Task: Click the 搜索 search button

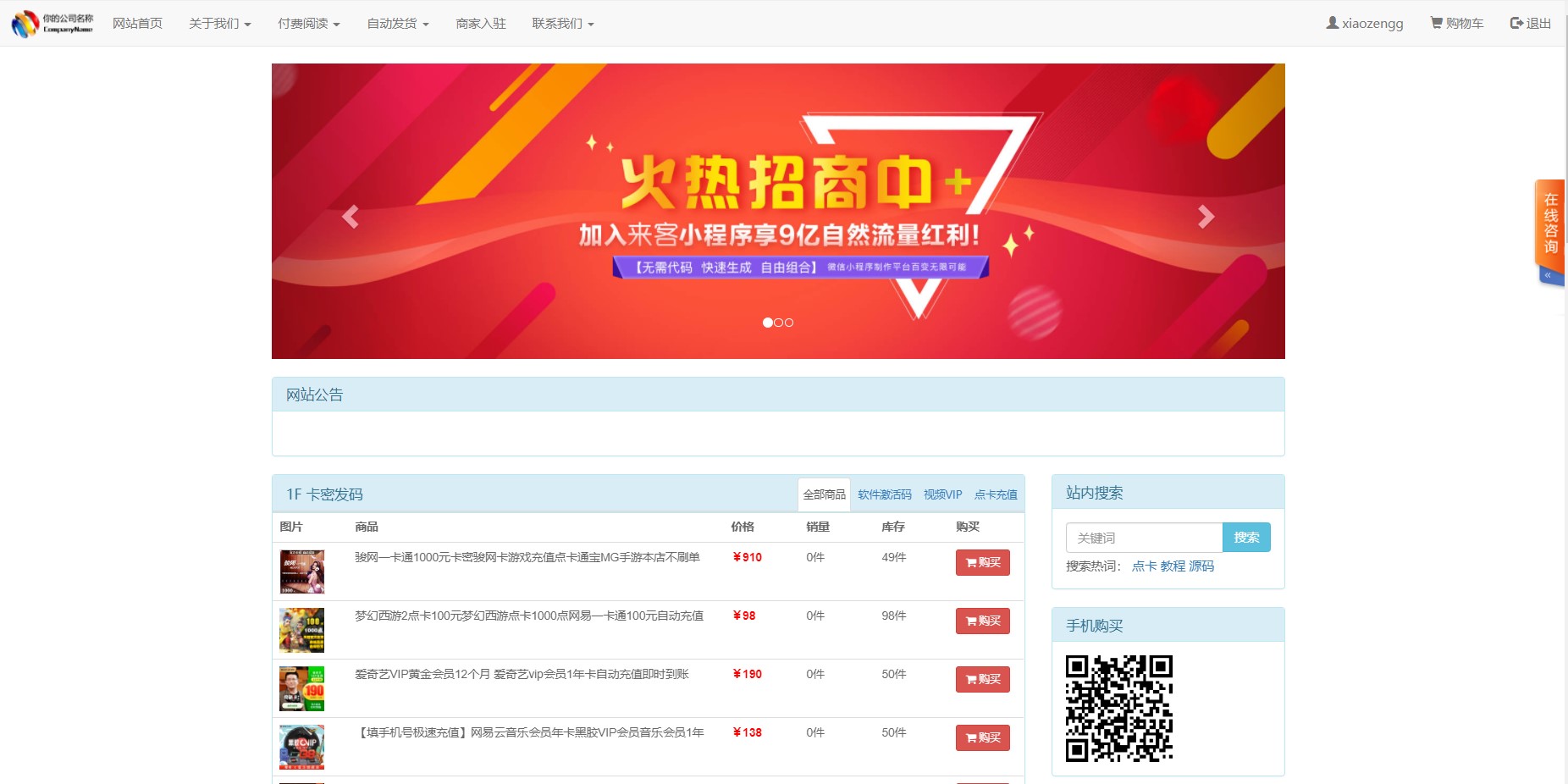Action: 1246,537
